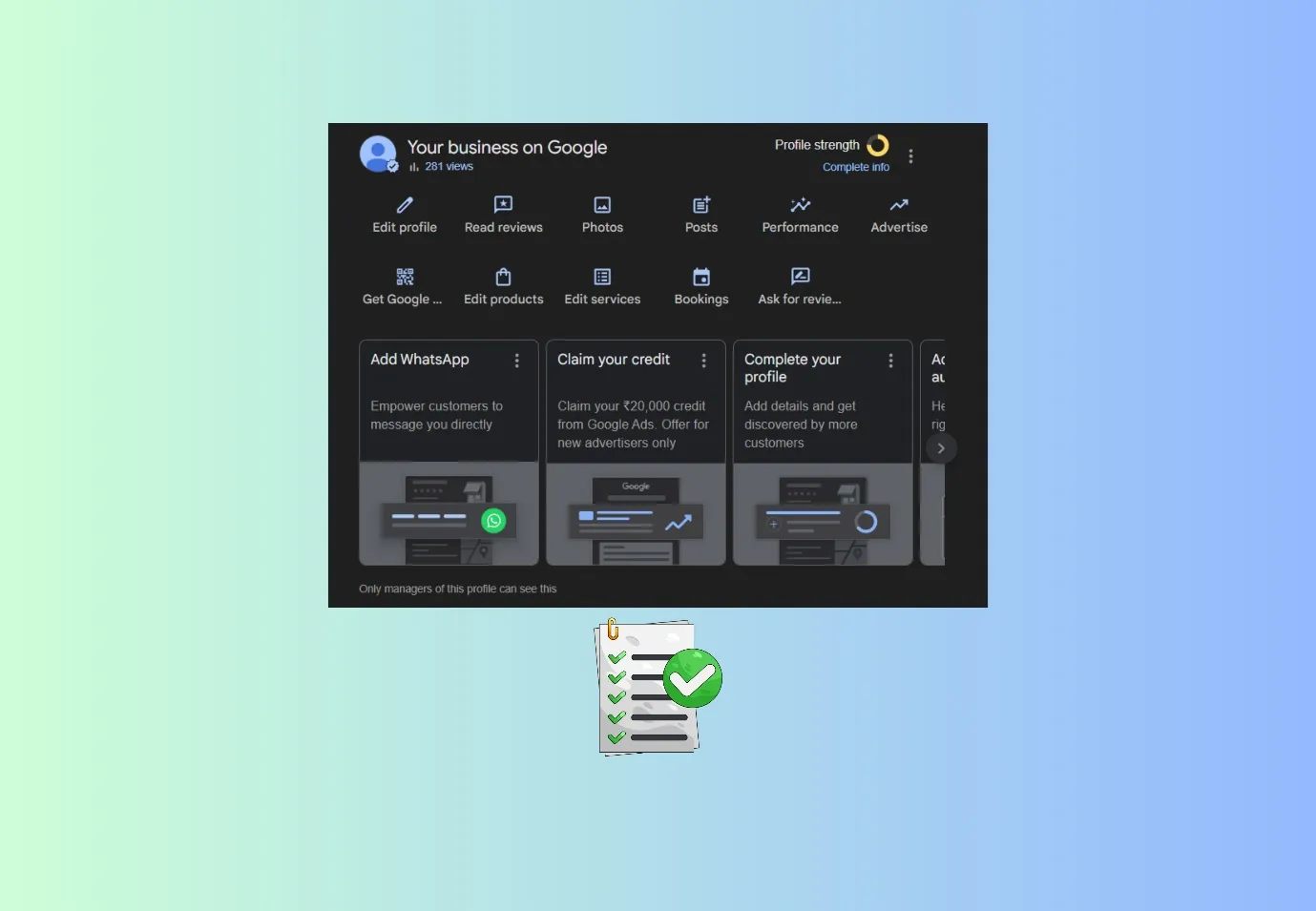Click the Complete your profile card title

coord(792,368)
